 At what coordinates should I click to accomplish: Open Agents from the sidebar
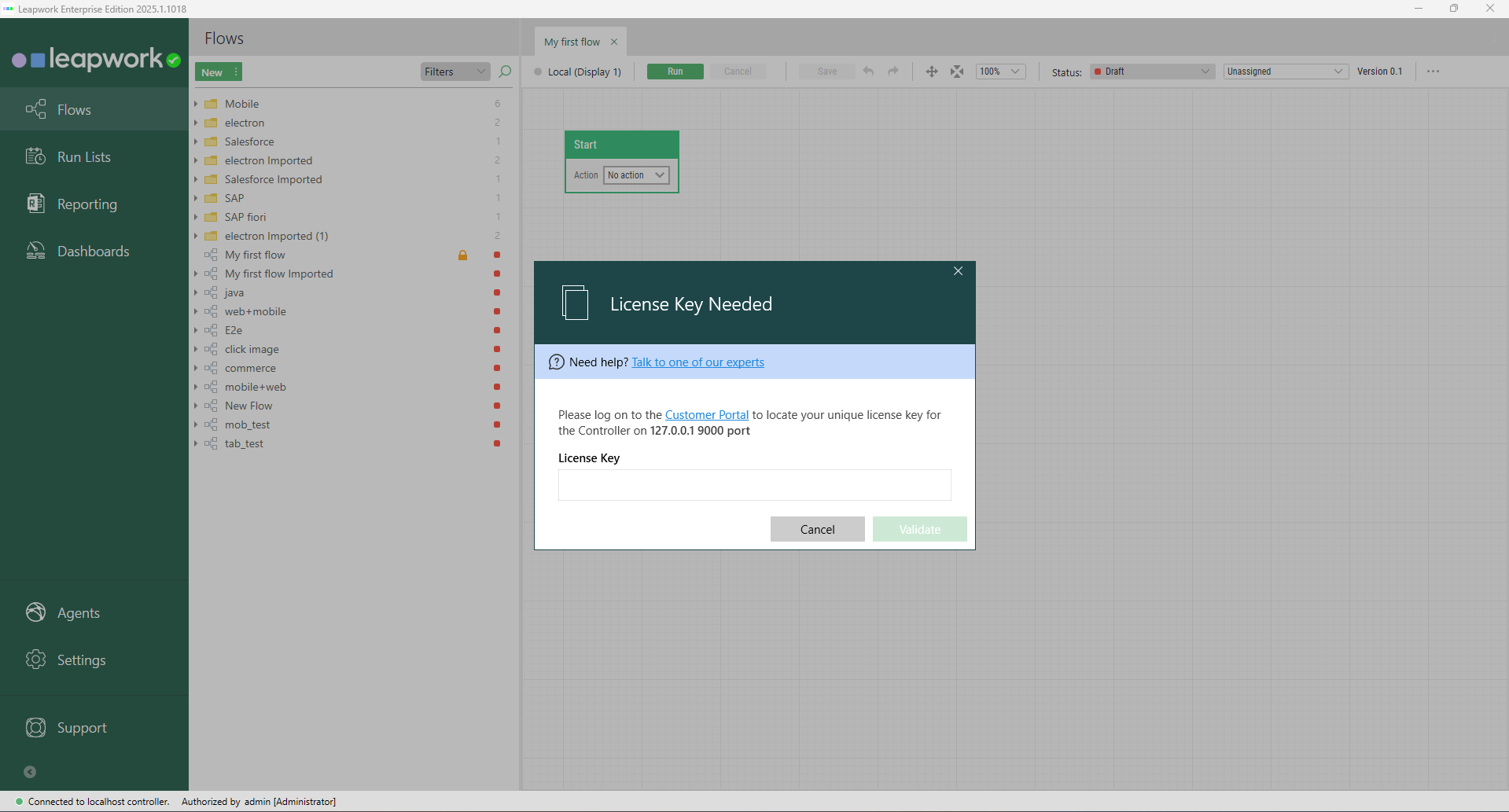pos(78,613)
